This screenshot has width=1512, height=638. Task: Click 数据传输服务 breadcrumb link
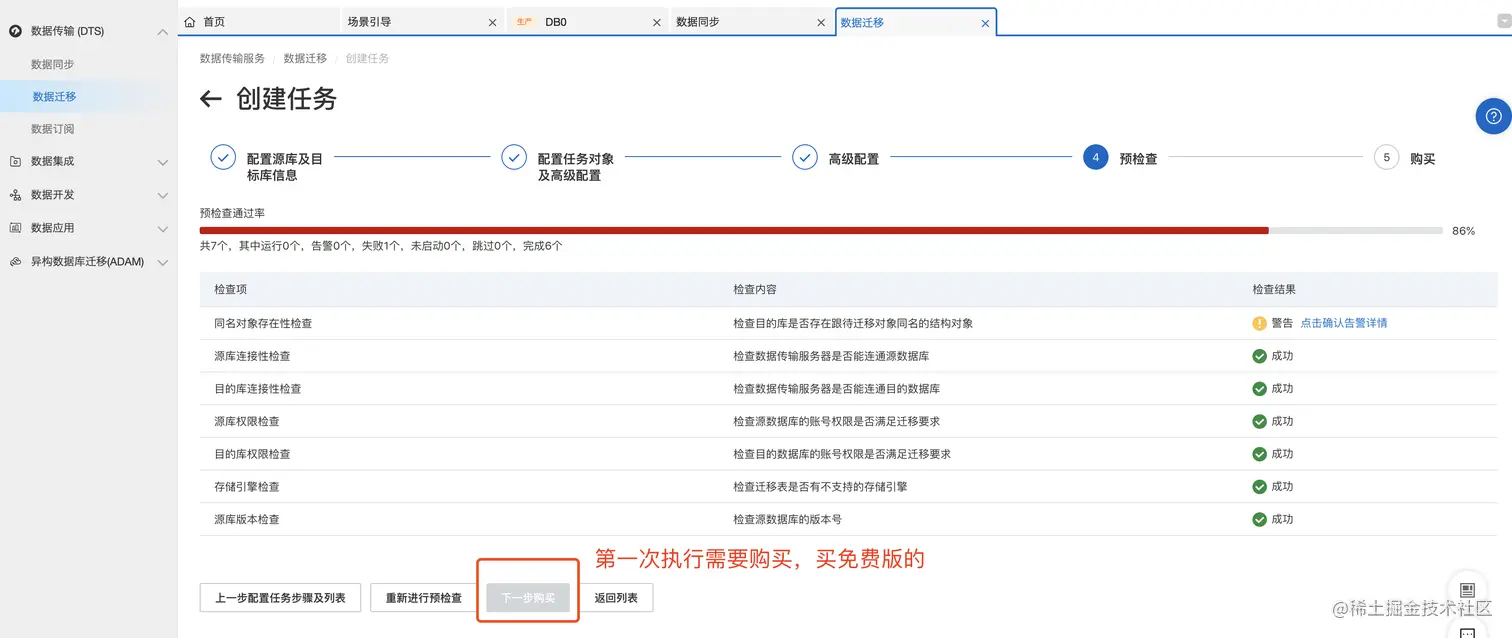pyautogui.click(x=232, y=58)
